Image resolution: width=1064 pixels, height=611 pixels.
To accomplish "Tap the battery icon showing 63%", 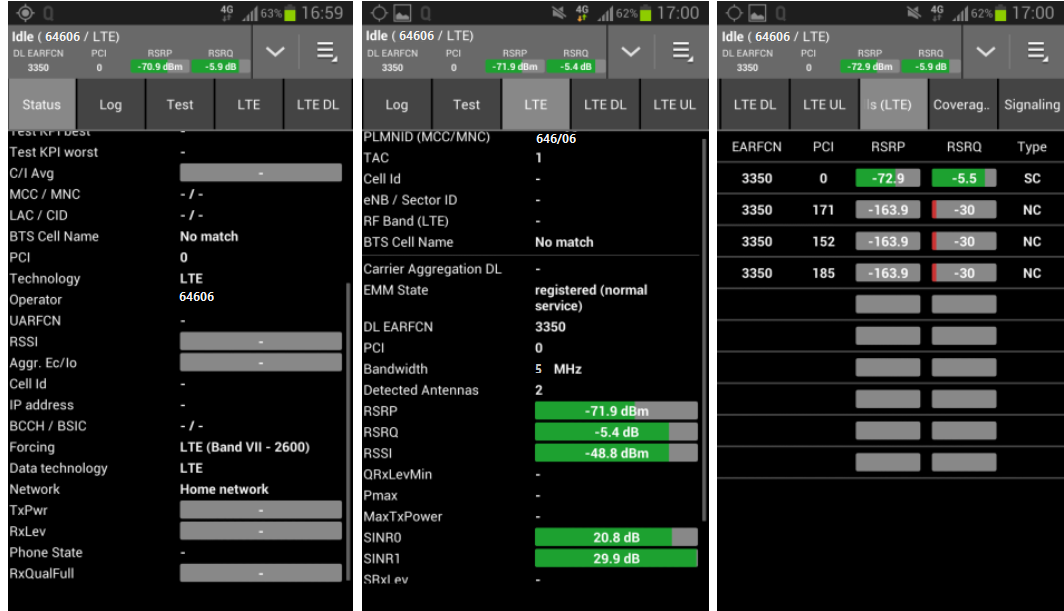I will click(290, 14).
